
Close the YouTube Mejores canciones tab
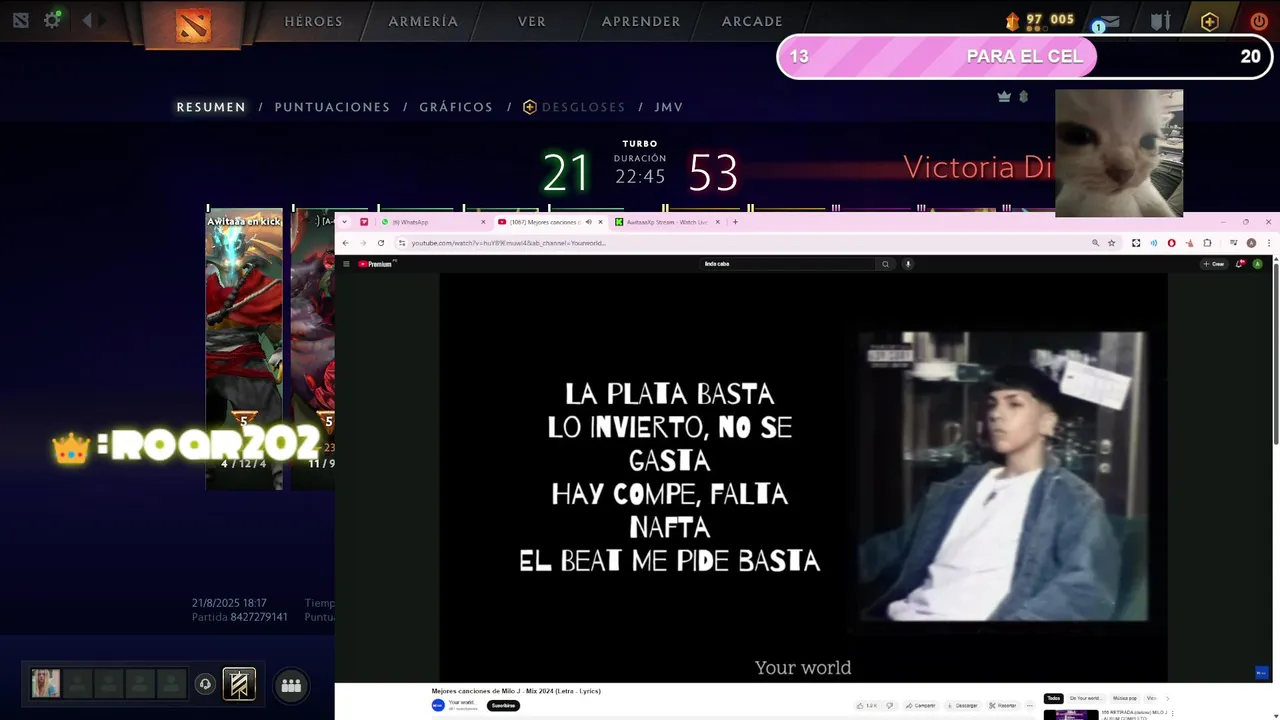tap(600, 222)
